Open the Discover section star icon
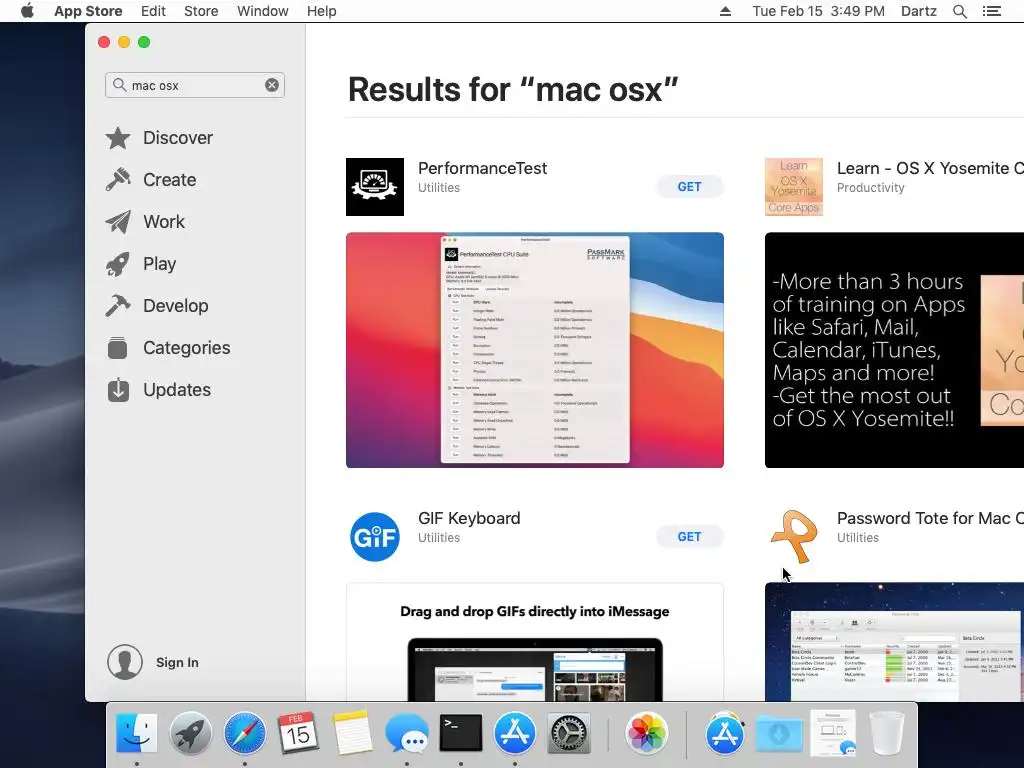1024x768 pixels. [118, 138]
